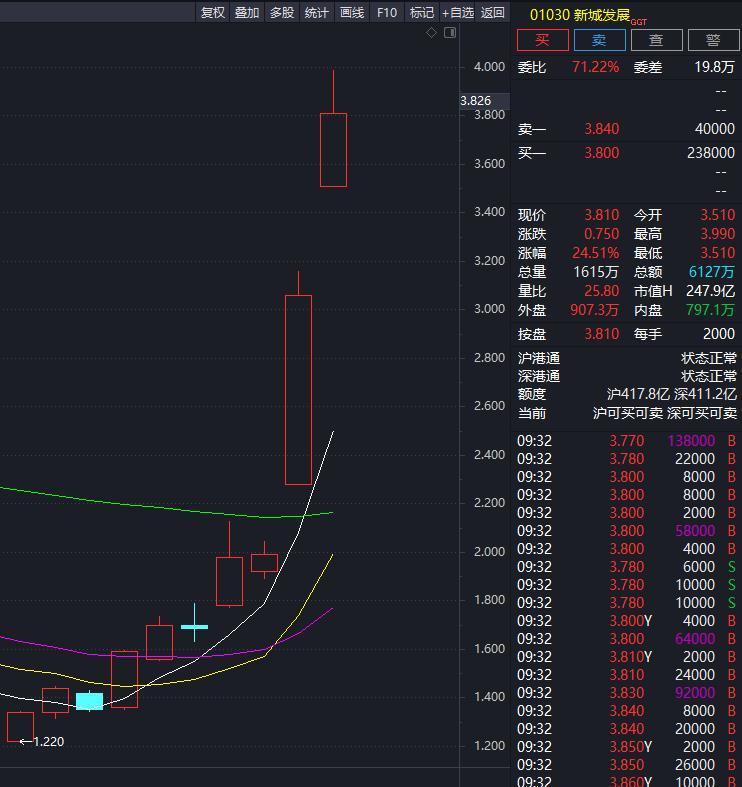Click the stock title 01030 新城发展

click(580, 15)
